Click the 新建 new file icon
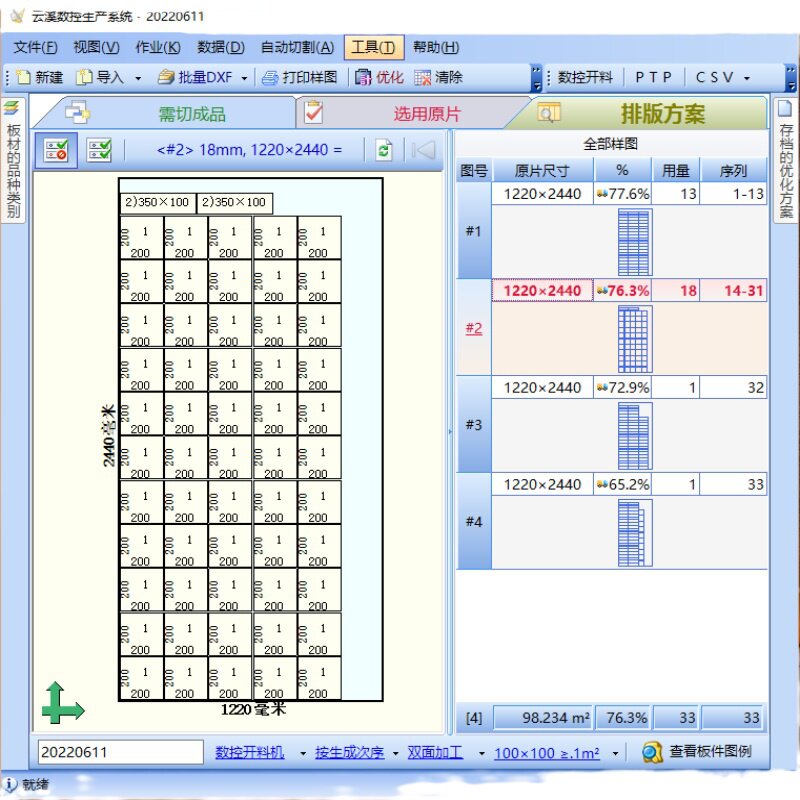This screenshot has width=800, height=800. [23, 78]
